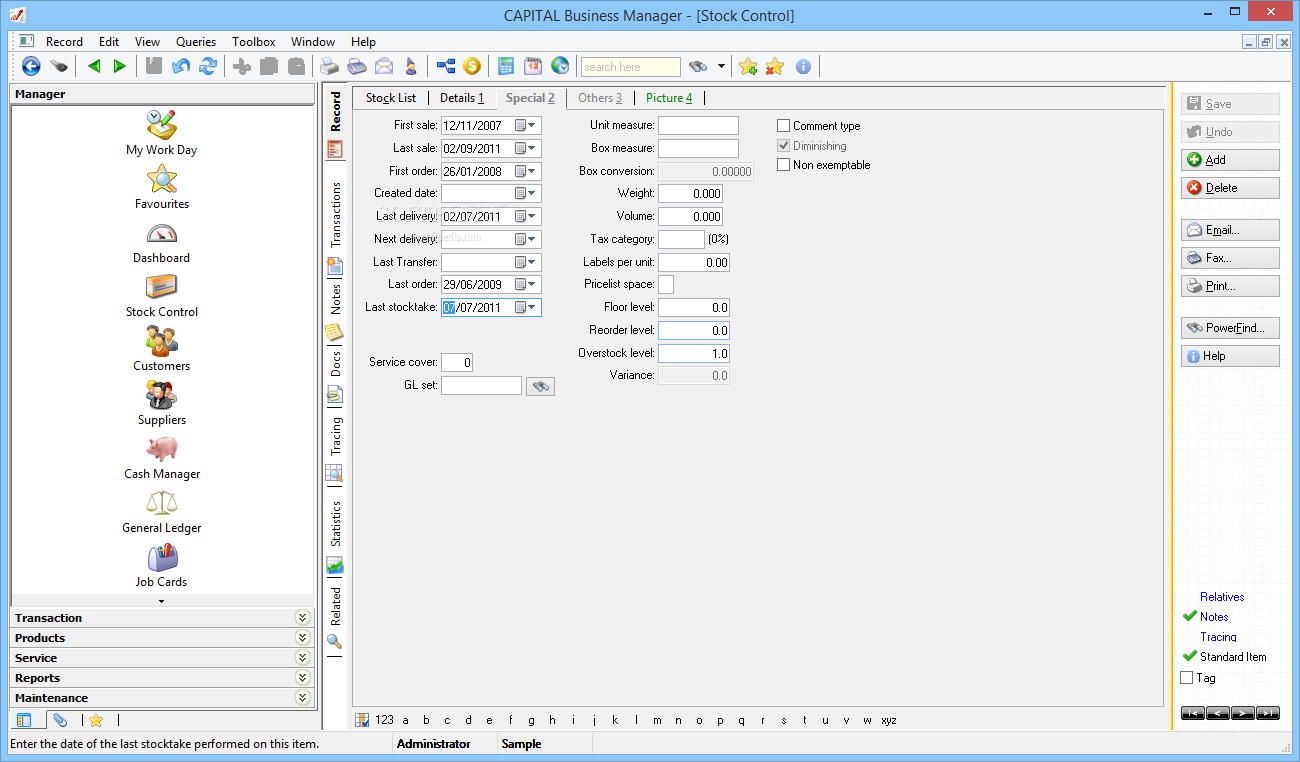The height and width of the screenshot is (762, 1300).
Task: Click the refresh arrows toolbar icon
Action: [208, 66]
